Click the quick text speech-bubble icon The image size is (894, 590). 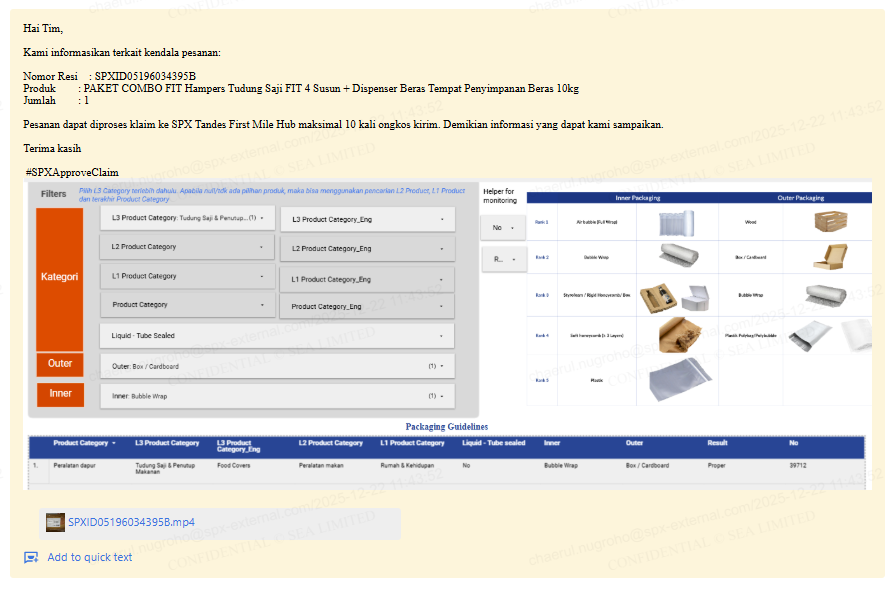(x=31, y=558)
